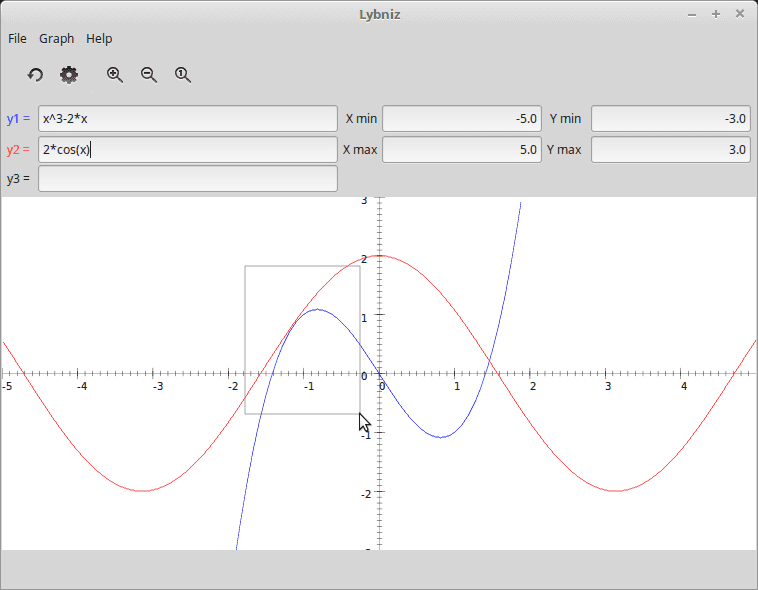Focus the Y max field showing 3.0
Viewport: 758px width, 590px height.
click(670, 150)
